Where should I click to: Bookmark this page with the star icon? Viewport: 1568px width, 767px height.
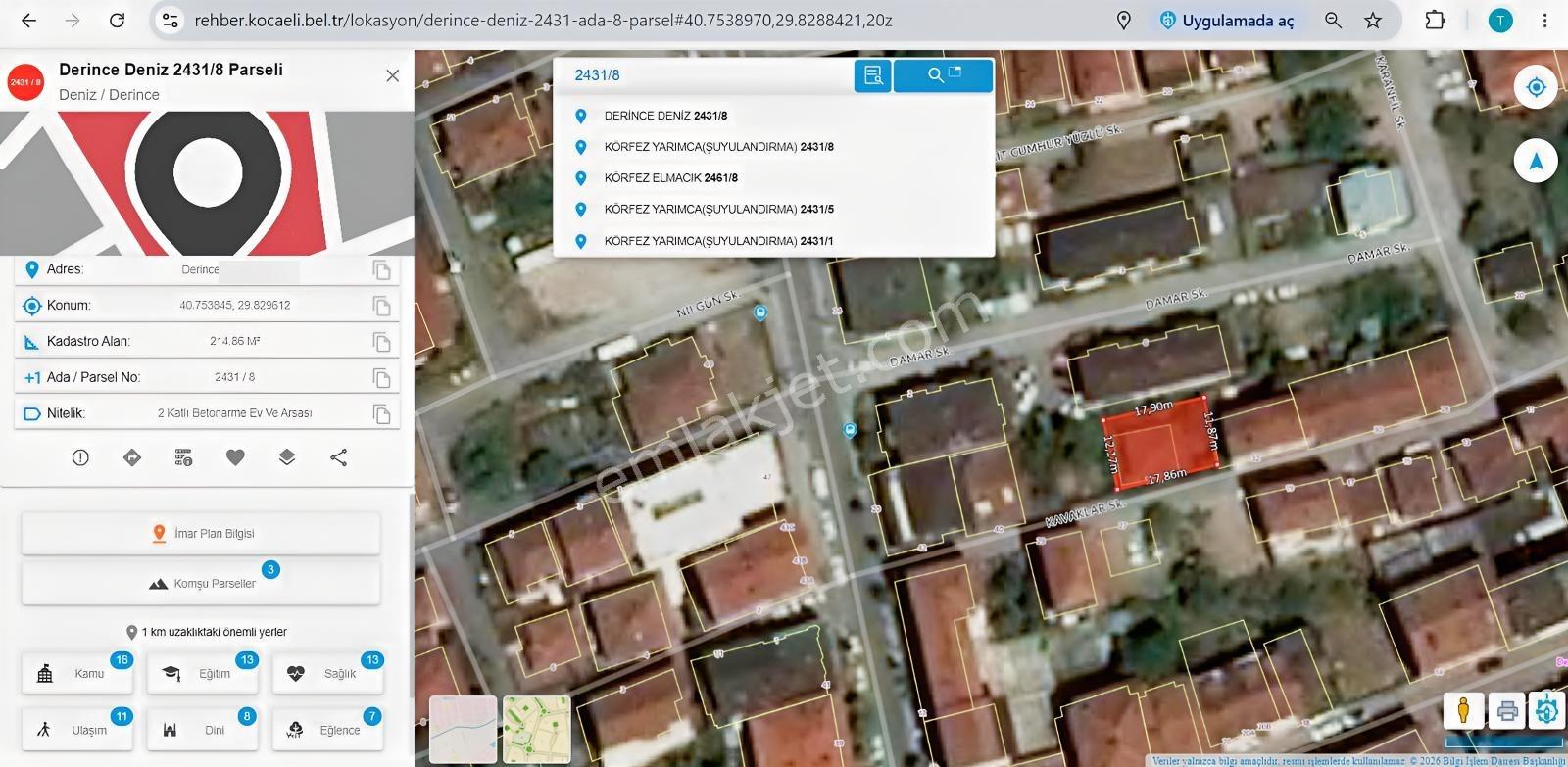1373,21
